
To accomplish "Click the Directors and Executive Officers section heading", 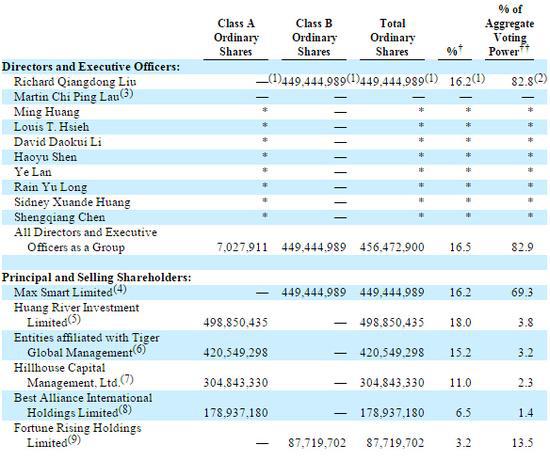I will coord(91,67).
